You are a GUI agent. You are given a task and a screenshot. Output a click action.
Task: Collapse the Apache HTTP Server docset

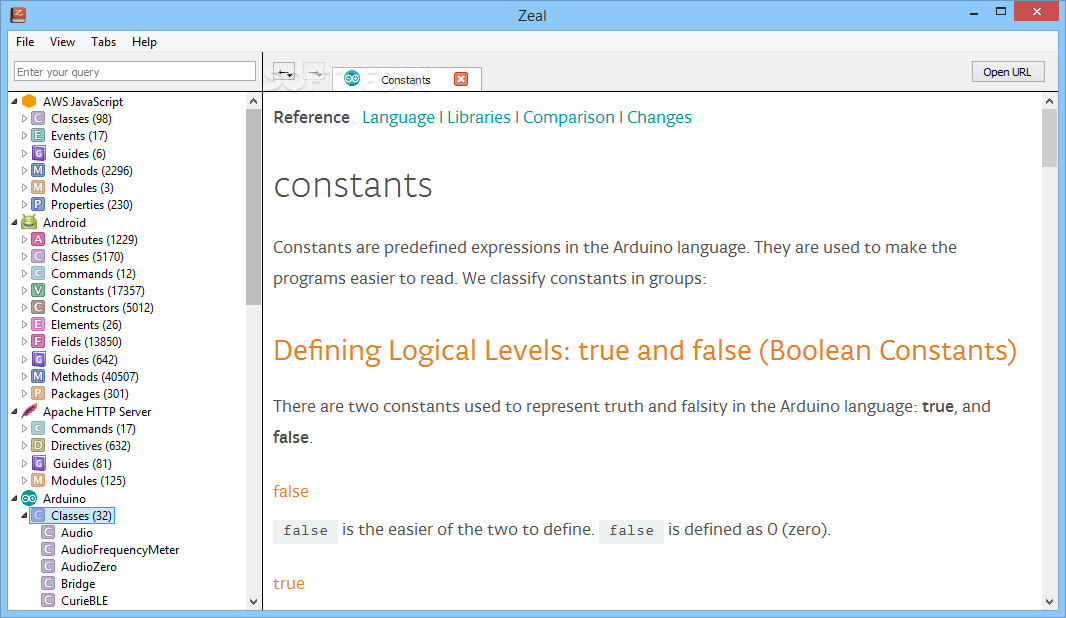click(x=14, y=411)
